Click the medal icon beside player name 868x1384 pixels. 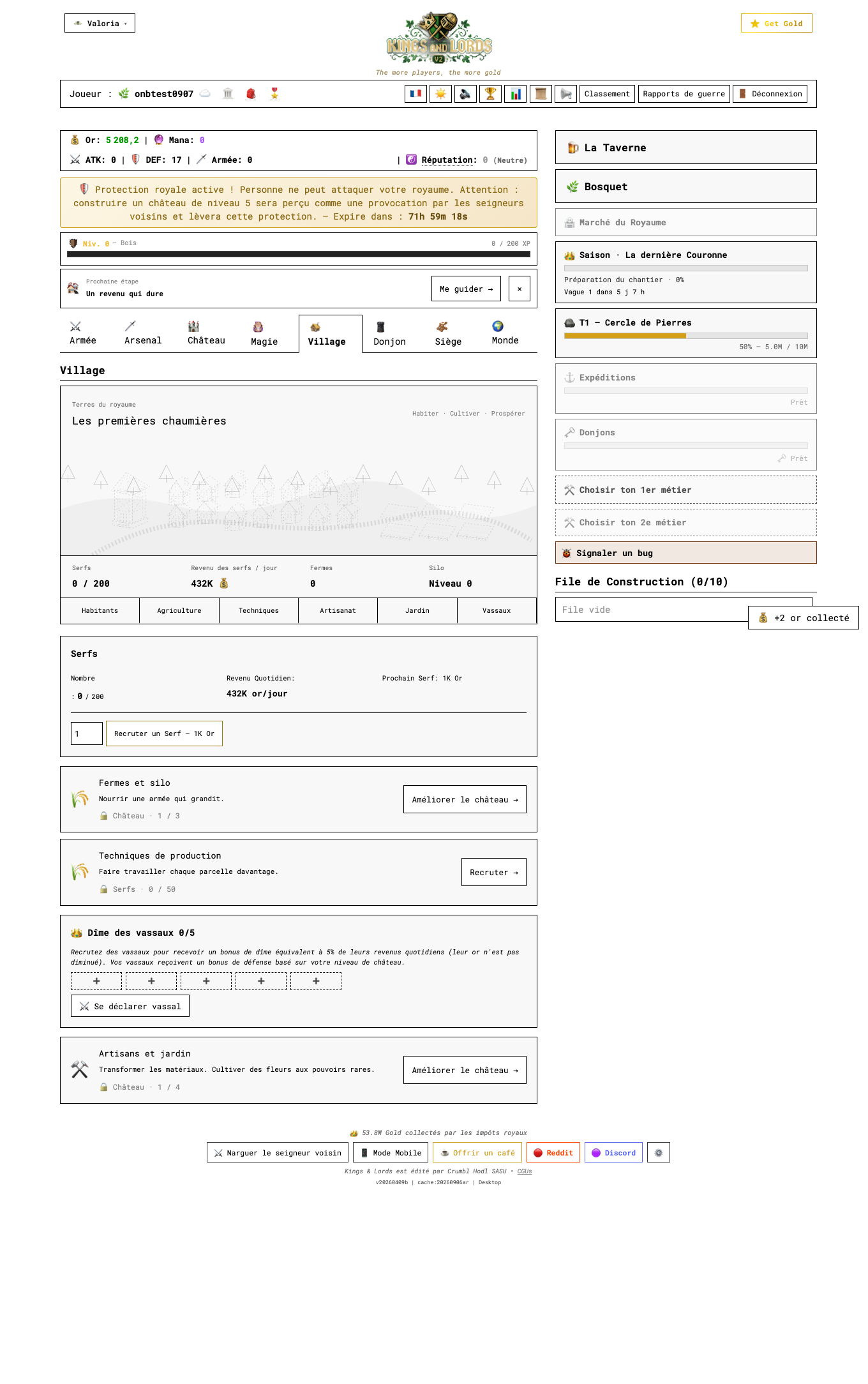click(x=274, y=94)
